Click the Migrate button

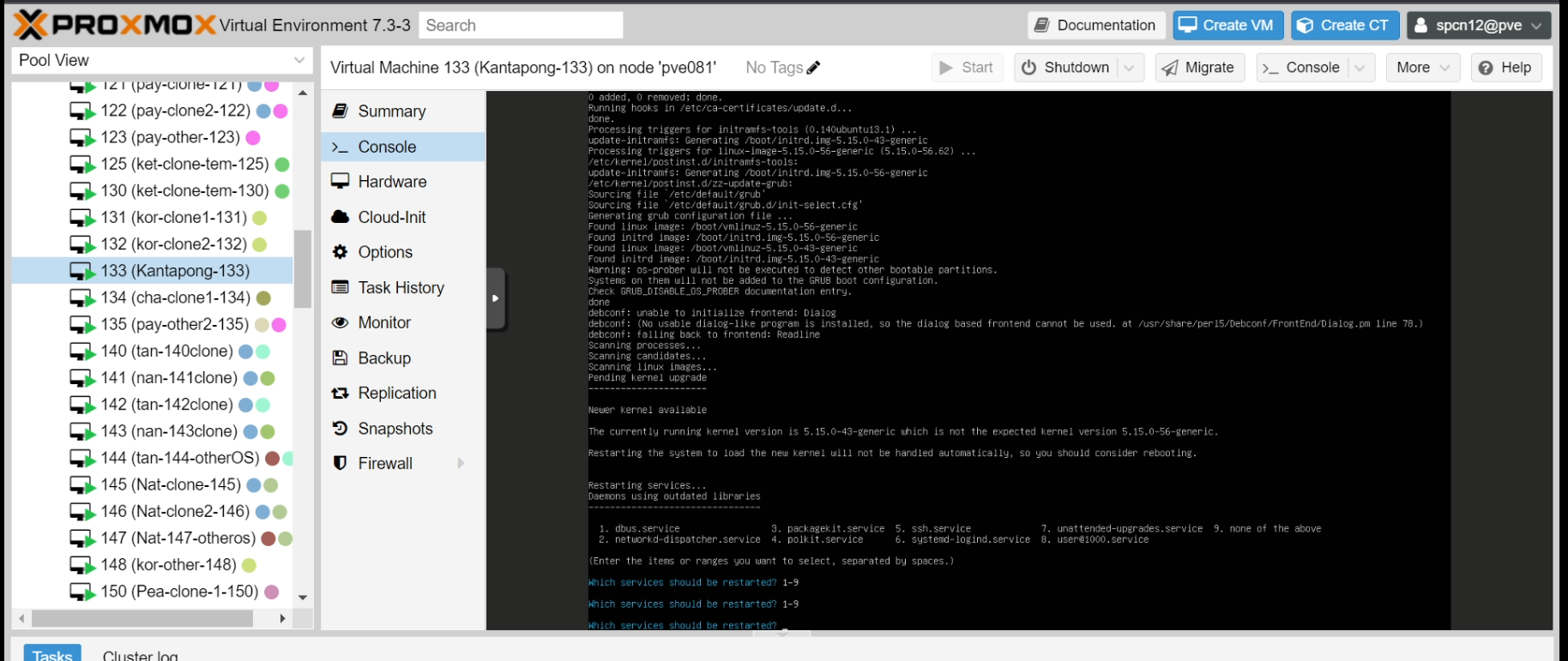[x=1200, y=68]
